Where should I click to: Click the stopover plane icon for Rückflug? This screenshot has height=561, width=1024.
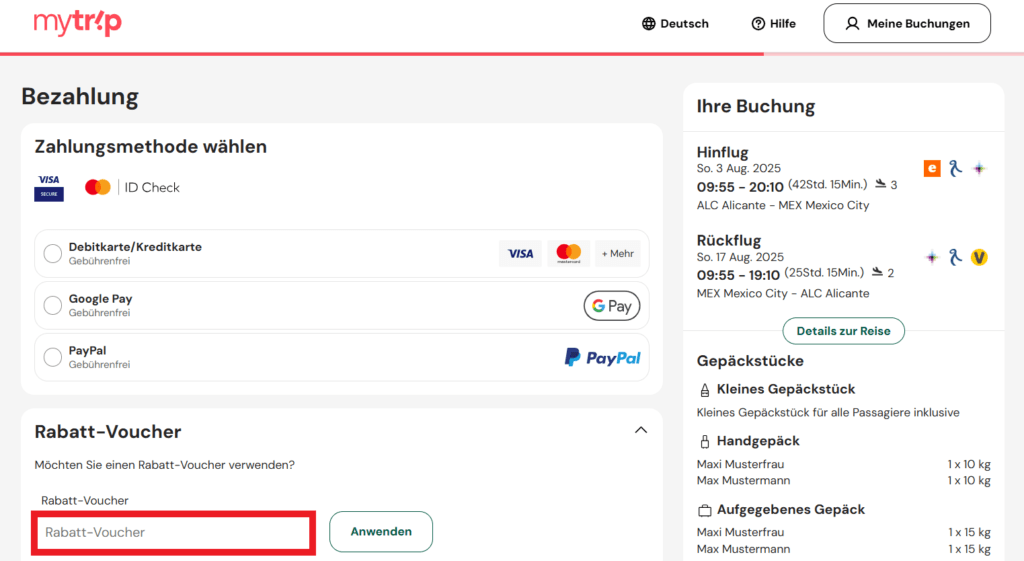[878, 272]
